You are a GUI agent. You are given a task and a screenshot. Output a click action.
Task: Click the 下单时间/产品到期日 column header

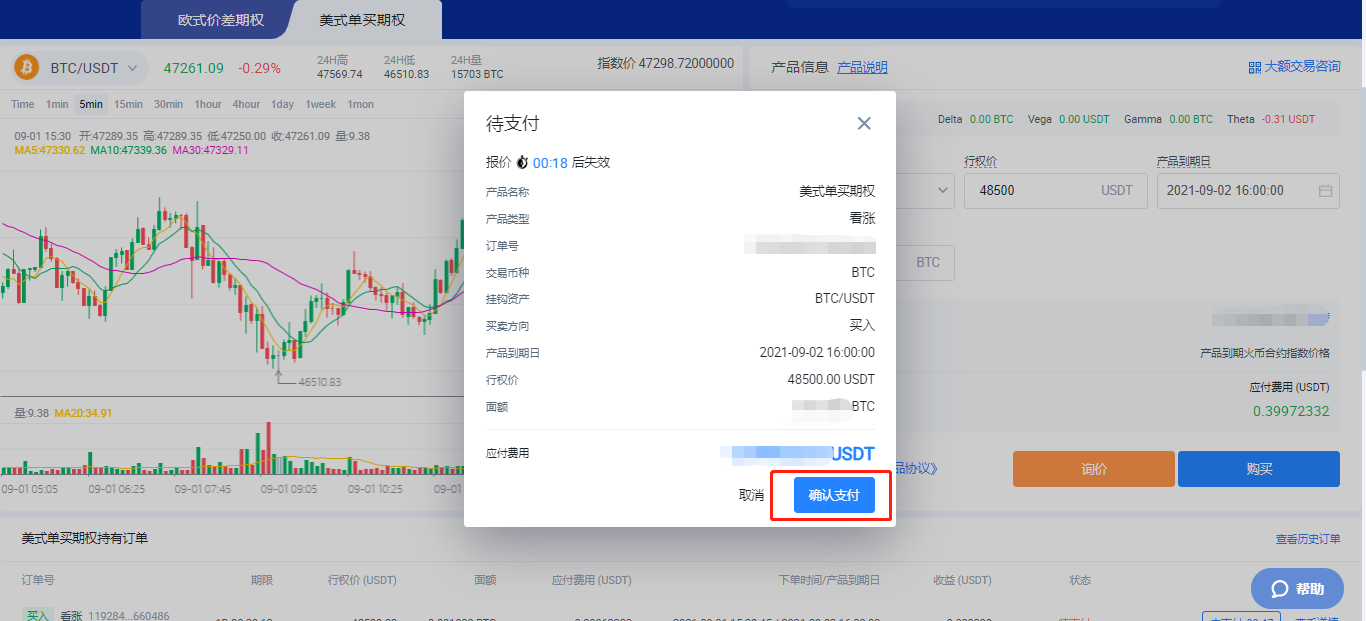click(x=829, y=580)
